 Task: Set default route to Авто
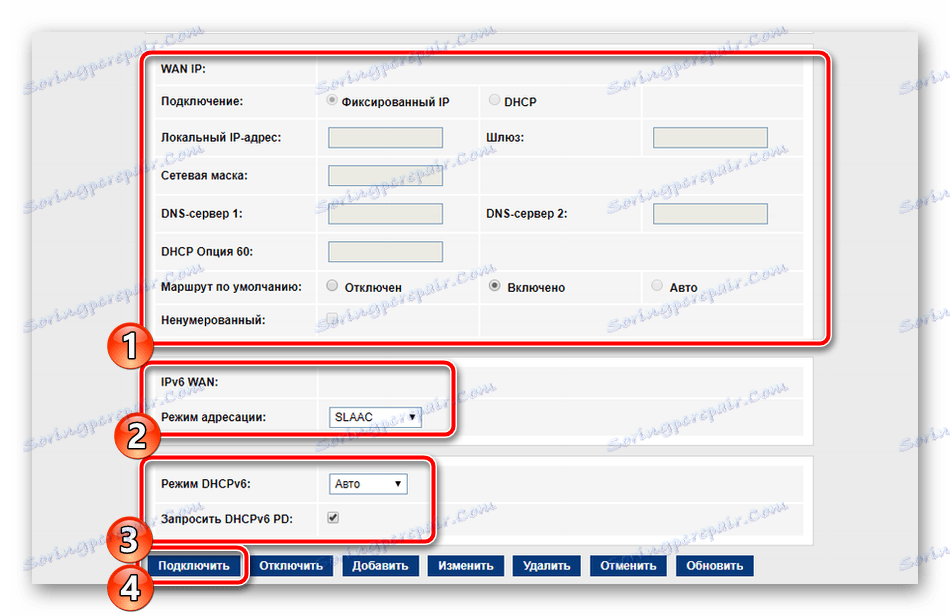pyautogui.click(x=657, y=285)
